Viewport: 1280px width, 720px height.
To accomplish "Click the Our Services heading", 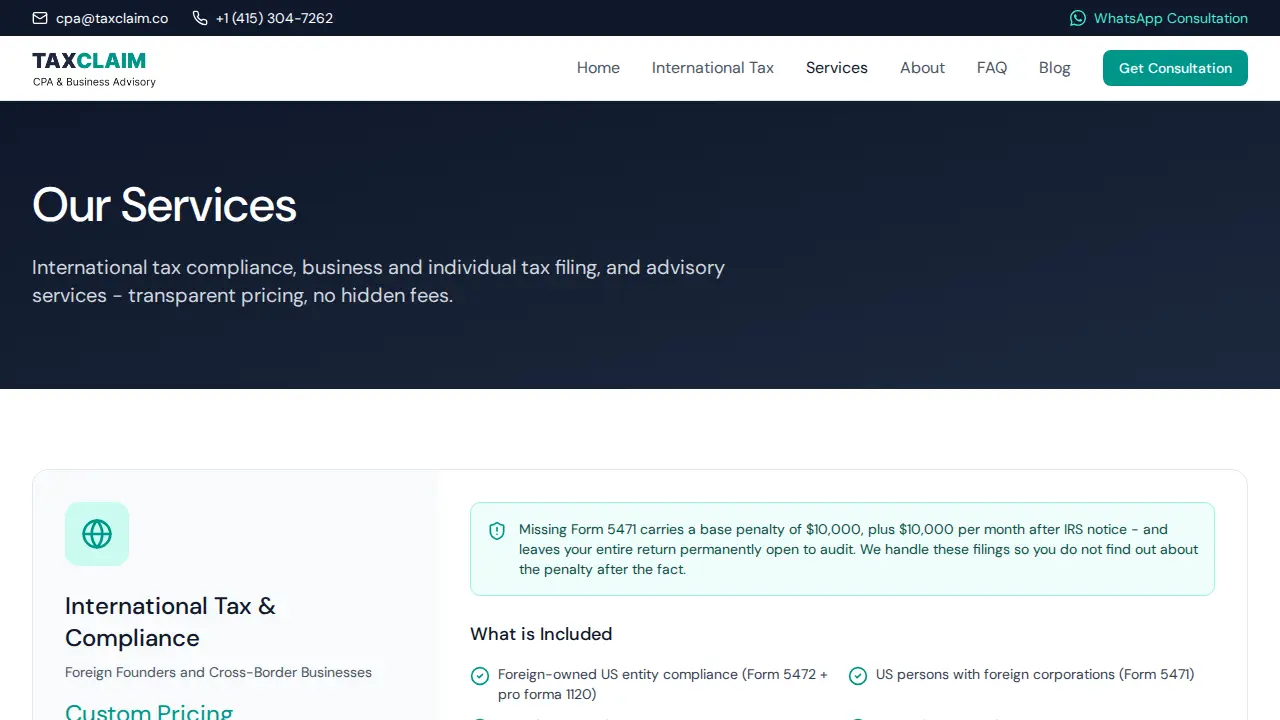I will click(x=164, y=205).
